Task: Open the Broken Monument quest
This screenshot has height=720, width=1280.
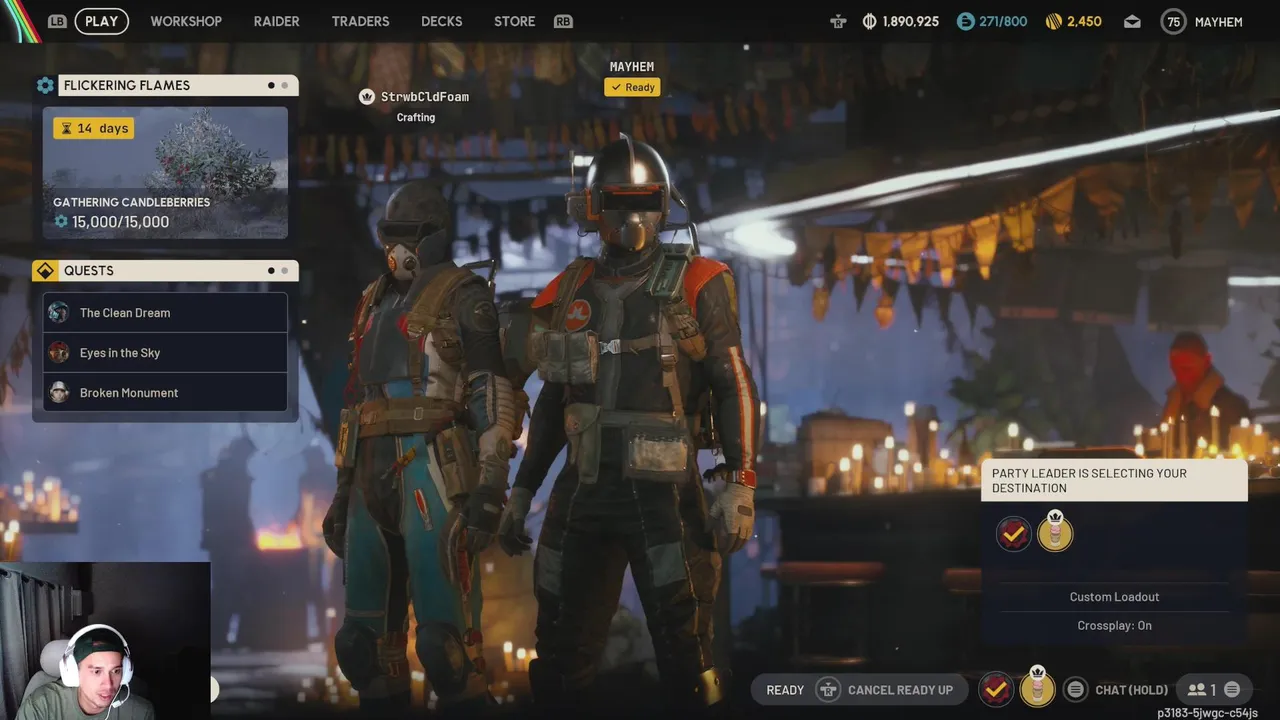Action: 165,392
